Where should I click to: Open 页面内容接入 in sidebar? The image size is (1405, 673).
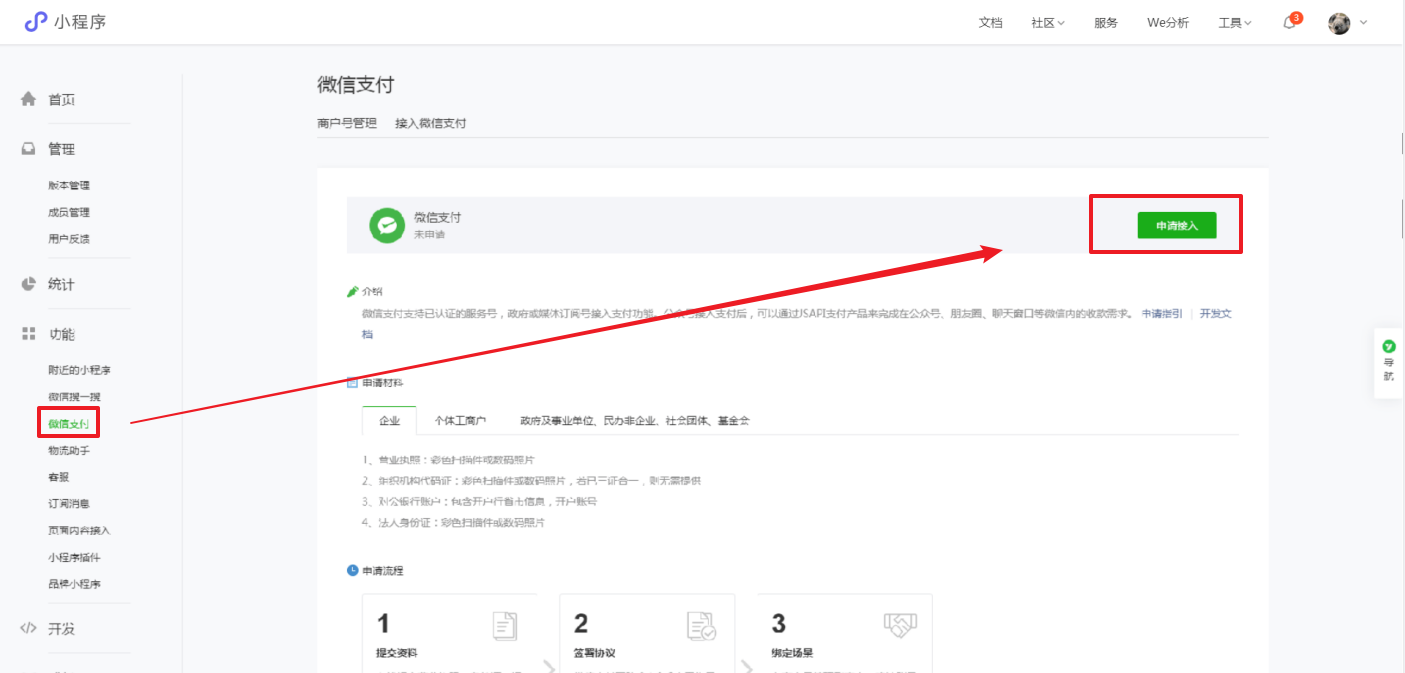pos(79,530)
